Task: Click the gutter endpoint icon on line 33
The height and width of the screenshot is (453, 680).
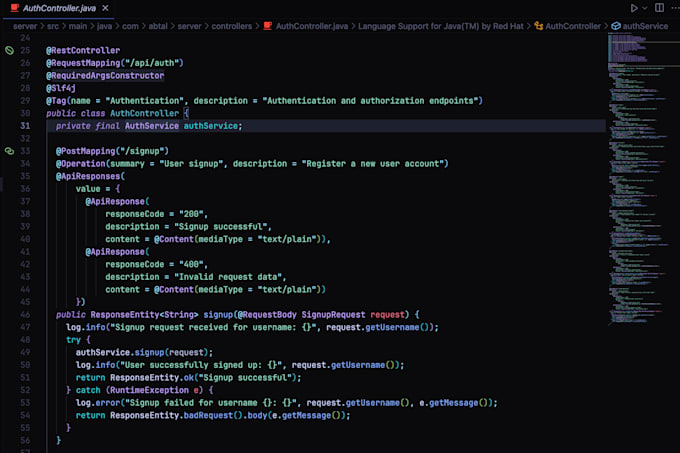Action: point(9,151)
